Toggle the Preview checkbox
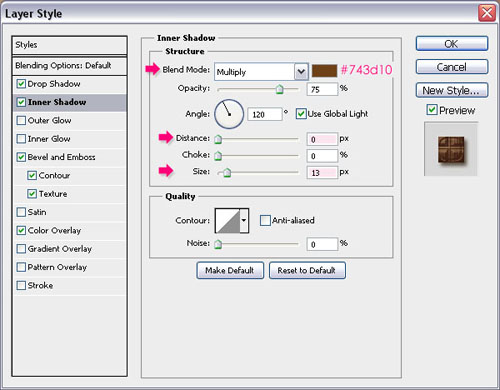Viewport: 500px width, 390px height. [432, 110]
